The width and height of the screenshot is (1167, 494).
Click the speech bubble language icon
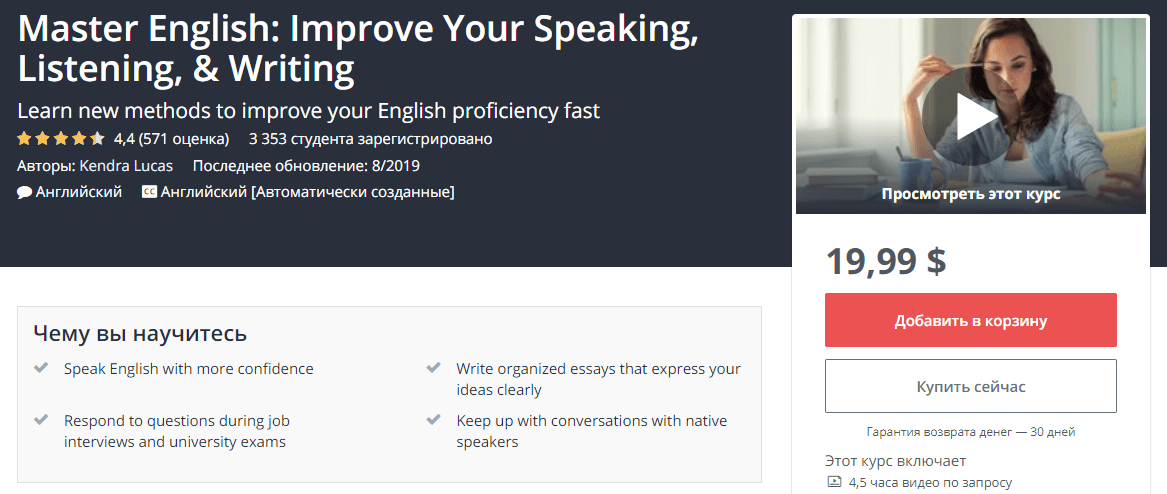24,192
